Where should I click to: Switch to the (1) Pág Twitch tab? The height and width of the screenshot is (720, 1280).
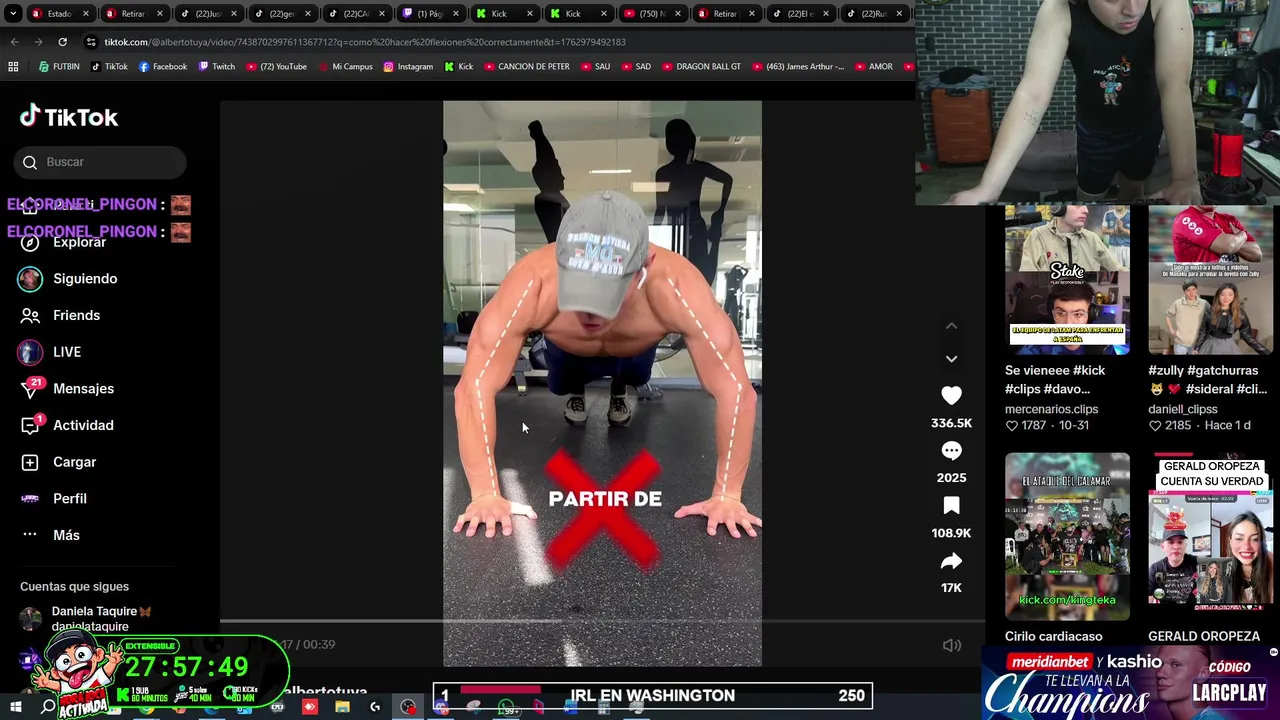click(x=430, y=13)
